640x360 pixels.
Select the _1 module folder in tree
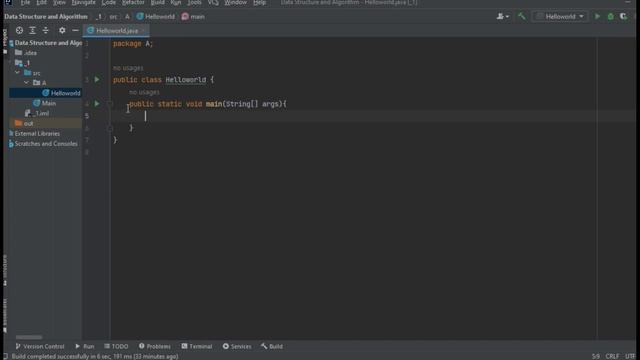tap(22, 63)
